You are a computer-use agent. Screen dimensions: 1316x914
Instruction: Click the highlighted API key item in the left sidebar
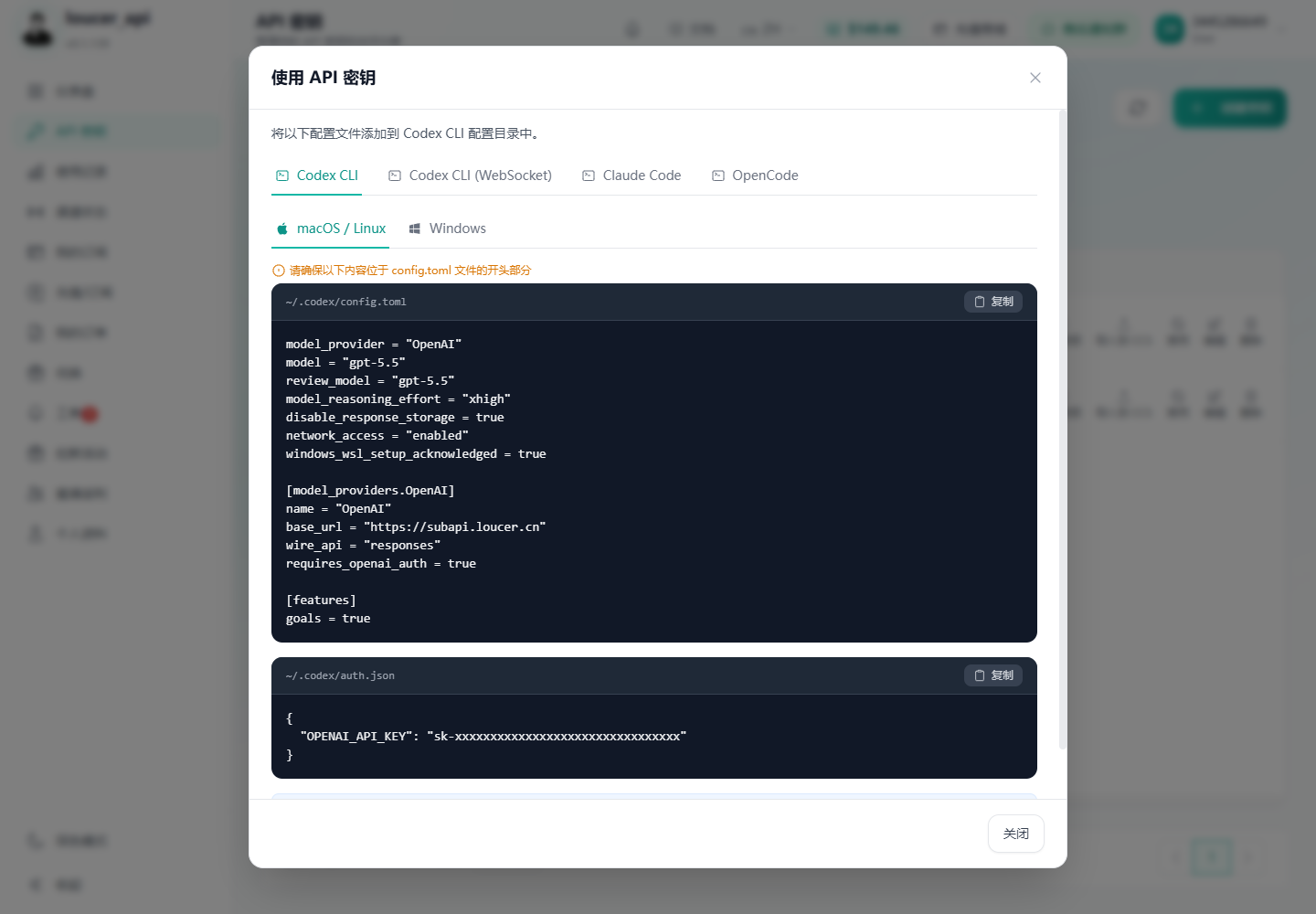(x=117, y=132)
